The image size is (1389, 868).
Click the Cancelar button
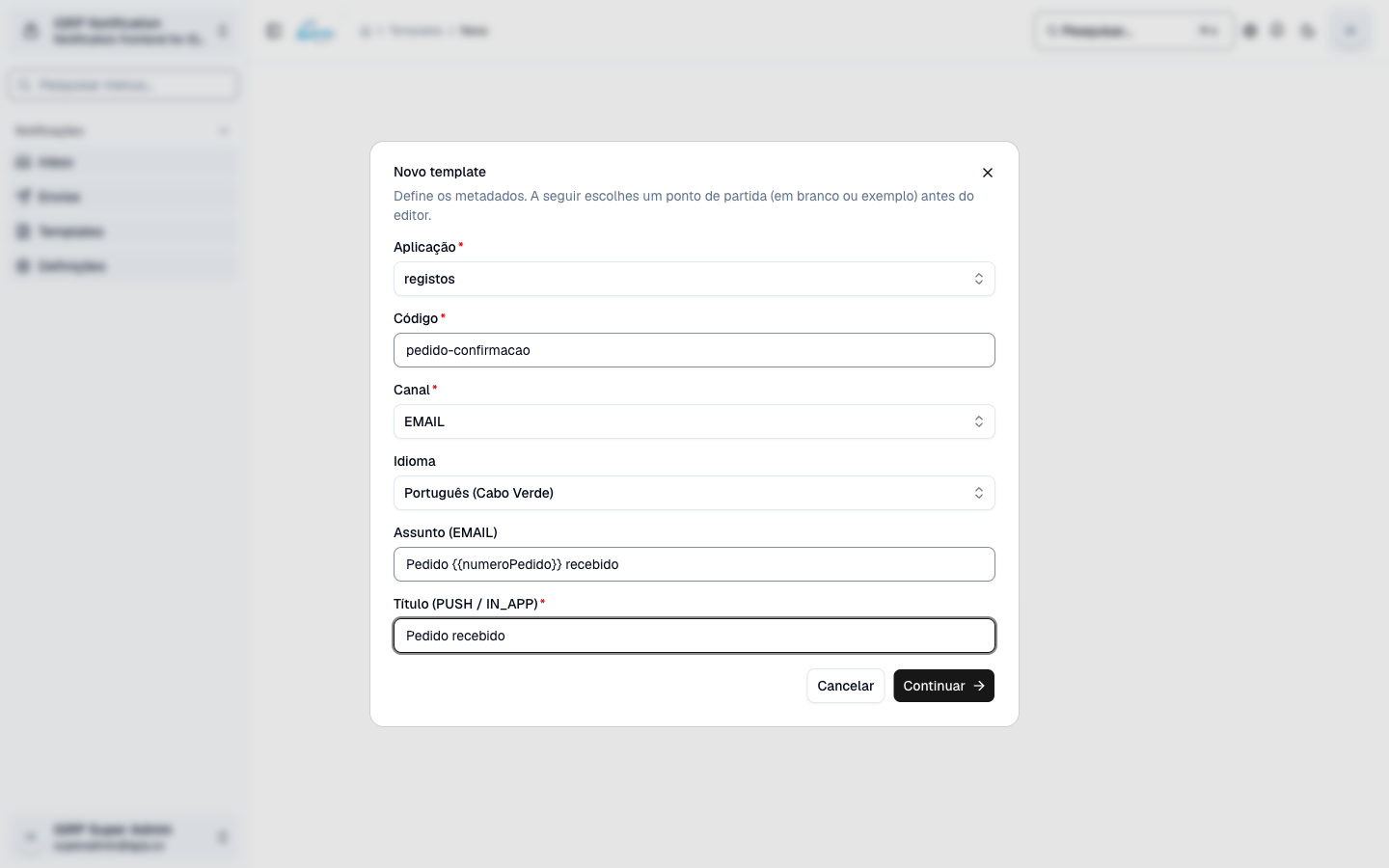coord(845,686)
